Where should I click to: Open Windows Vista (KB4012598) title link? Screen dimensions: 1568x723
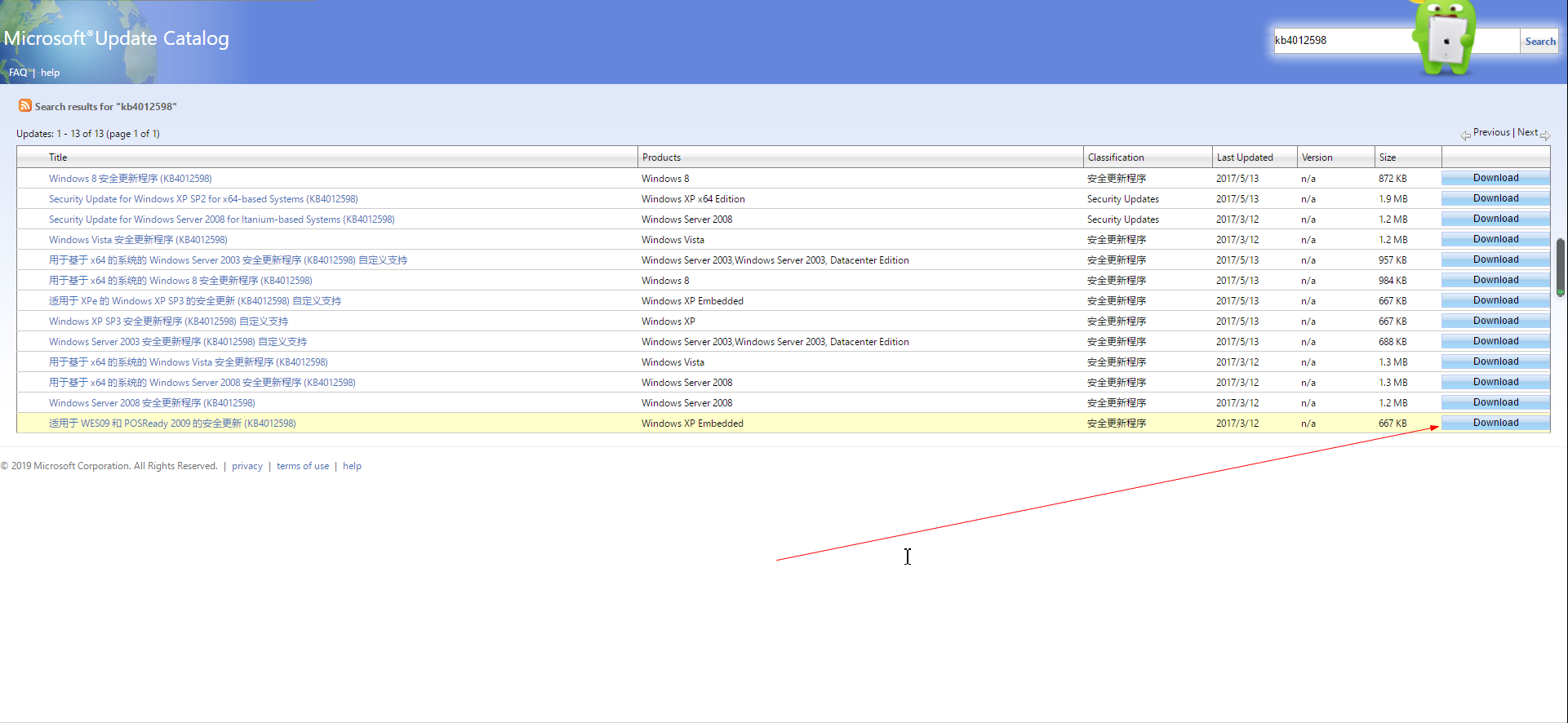tap(138, 240)
